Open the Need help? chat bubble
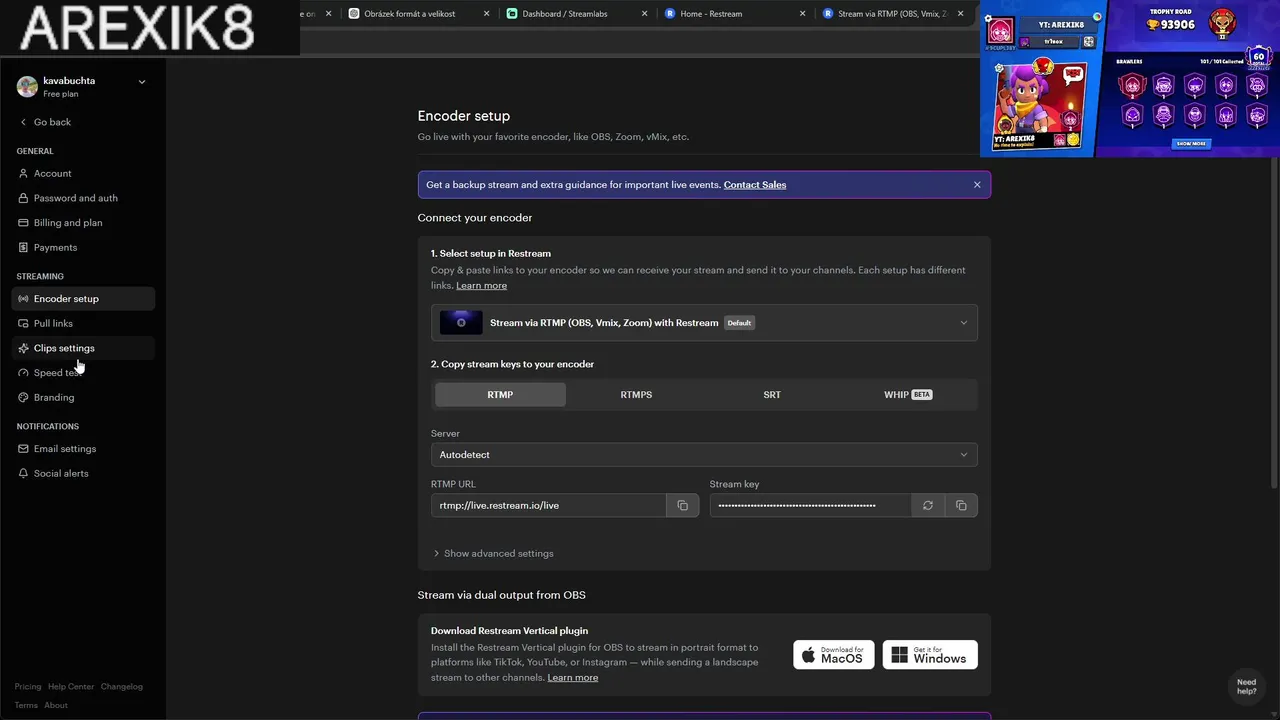Viewport: 1280px width, 720px height. [1246, 687]
